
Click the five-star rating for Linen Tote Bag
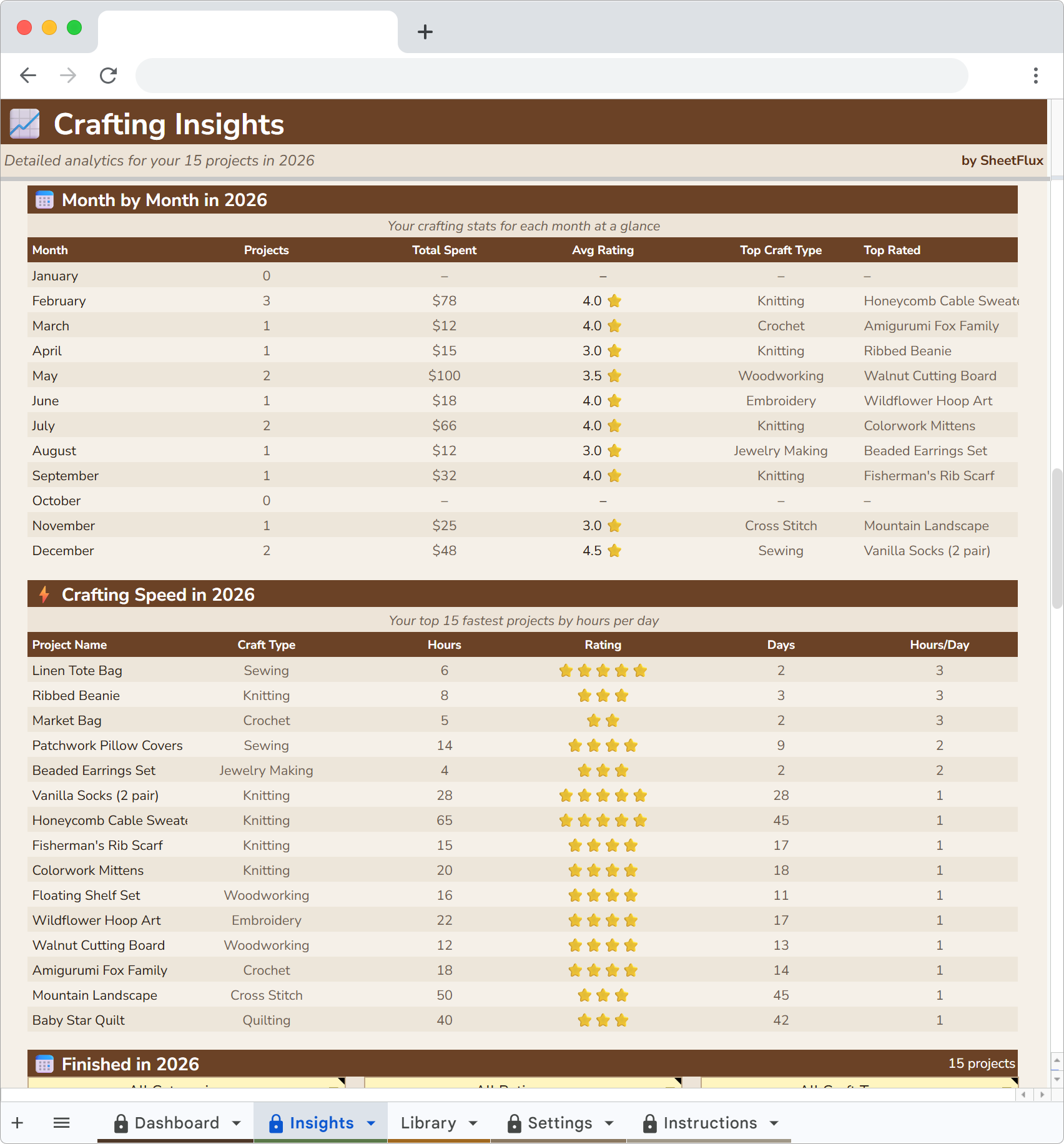[x=603, y=670]
